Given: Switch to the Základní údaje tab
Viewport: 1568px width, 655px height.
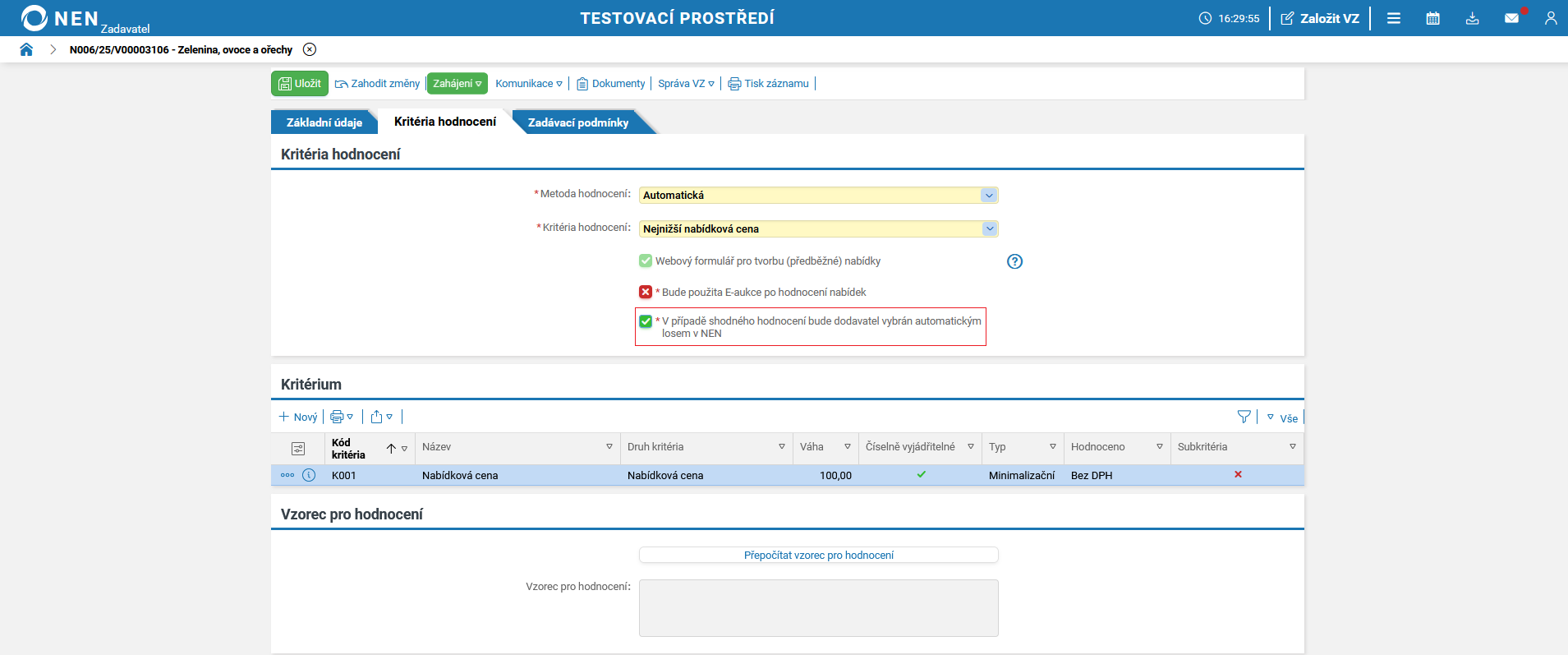Looking at the screenshot, I should (x=324, y=122).
